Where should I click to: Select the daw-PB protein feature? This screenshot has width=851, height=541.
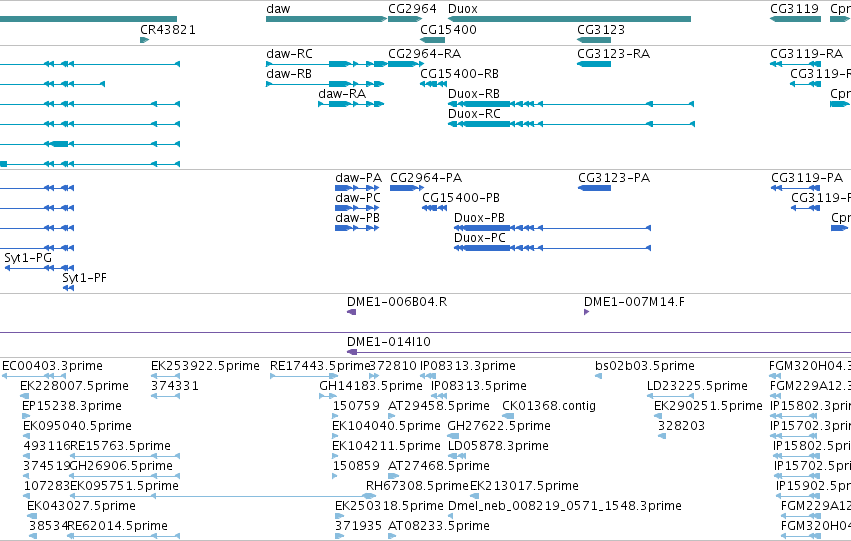point(357,228)
